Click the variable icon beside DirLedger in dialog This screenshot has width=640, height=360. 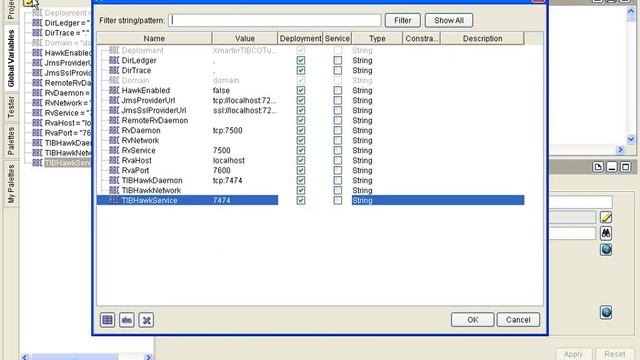point(114,60)
